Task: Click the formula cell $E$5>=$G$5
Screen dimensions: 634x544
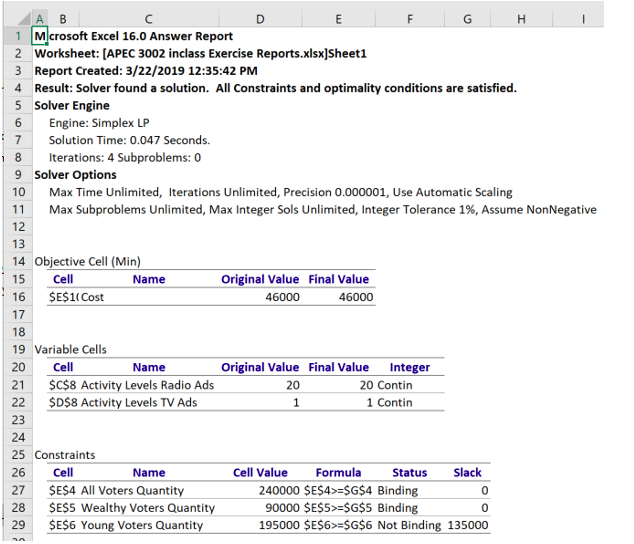Action: (337, 508)
